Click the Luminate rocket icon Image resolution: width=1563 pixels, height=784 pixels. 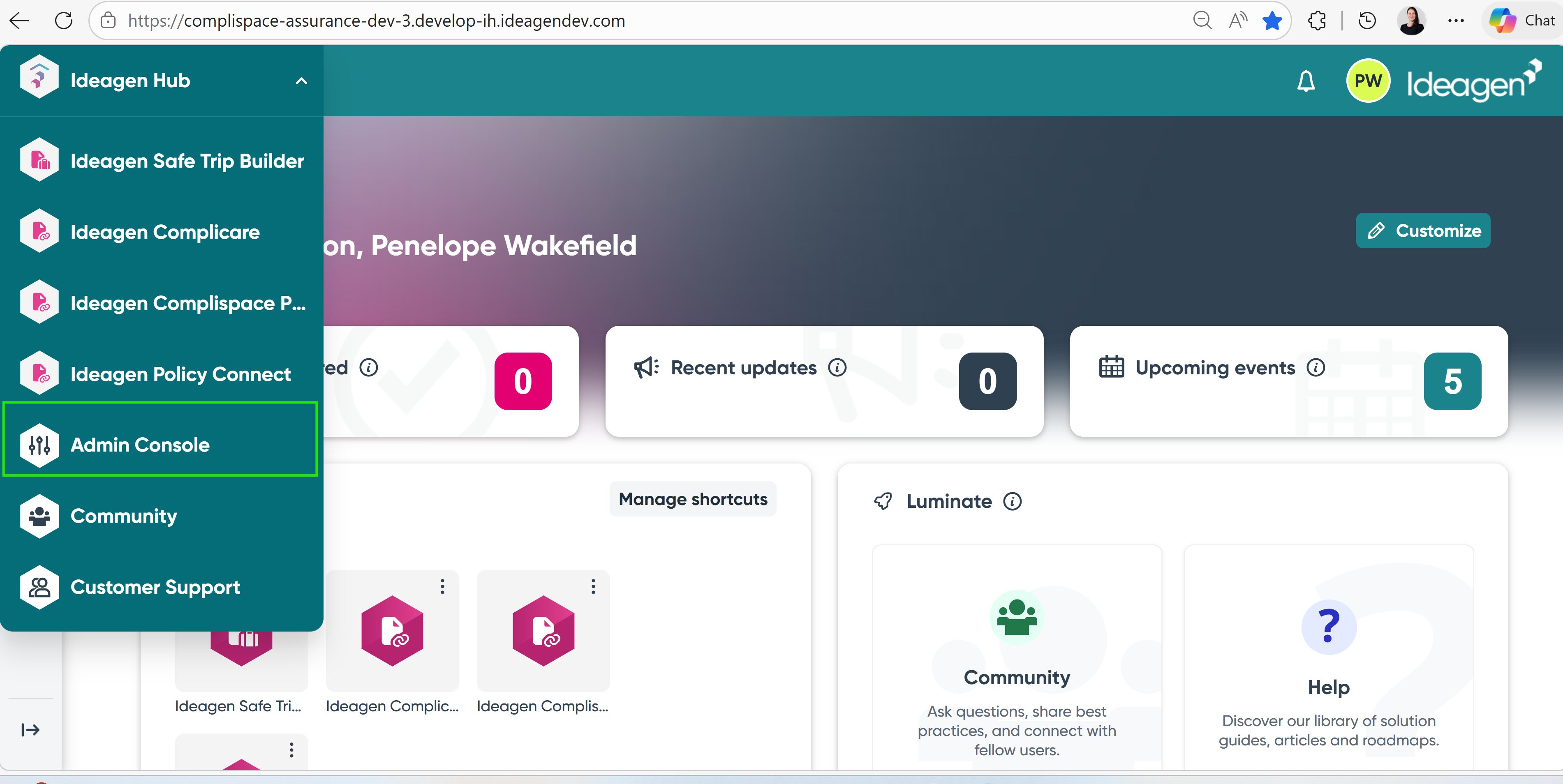pyautogui.click(x=883, y=501)
